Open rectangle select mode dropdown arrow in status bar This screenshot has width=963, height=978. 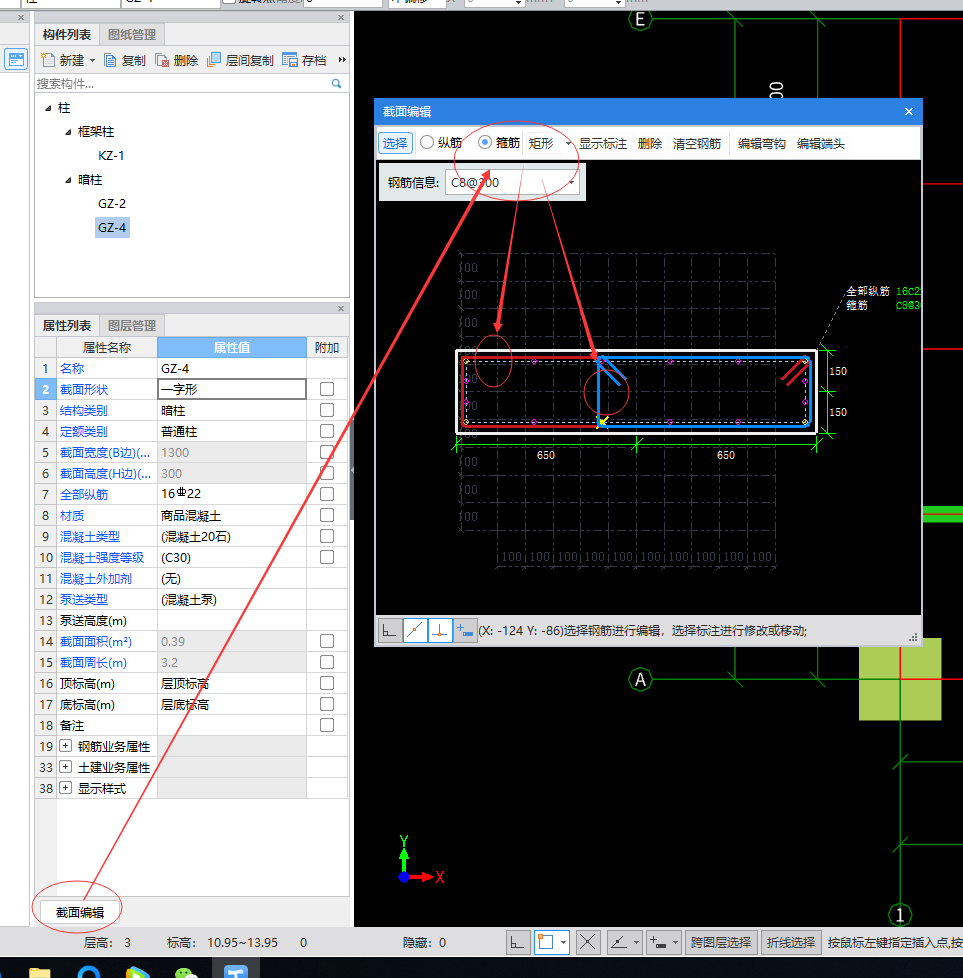(564, 942)
